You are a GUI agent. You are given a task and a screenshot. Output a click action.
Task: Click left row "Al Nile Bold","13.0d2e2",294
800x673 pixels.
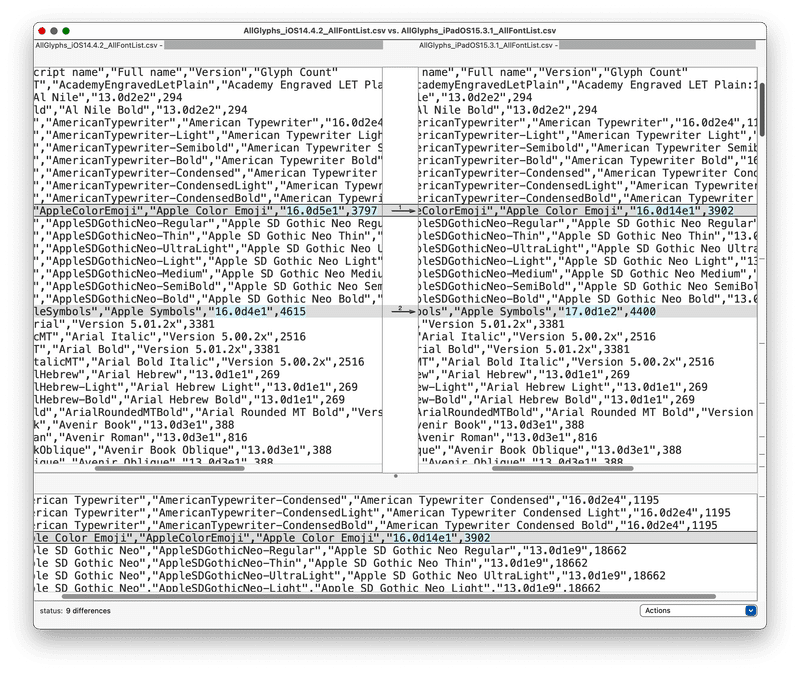[x=208, y=110]
